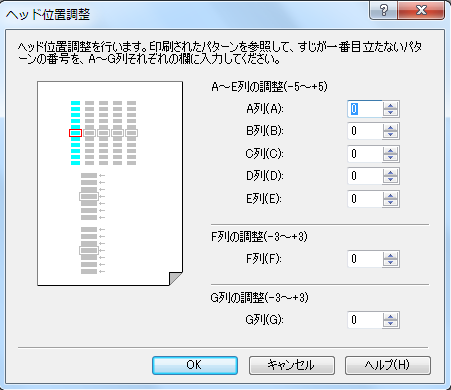The image size is (451, 390).
Task: Click the B列 value input field
Action: [x=365, y=131]
